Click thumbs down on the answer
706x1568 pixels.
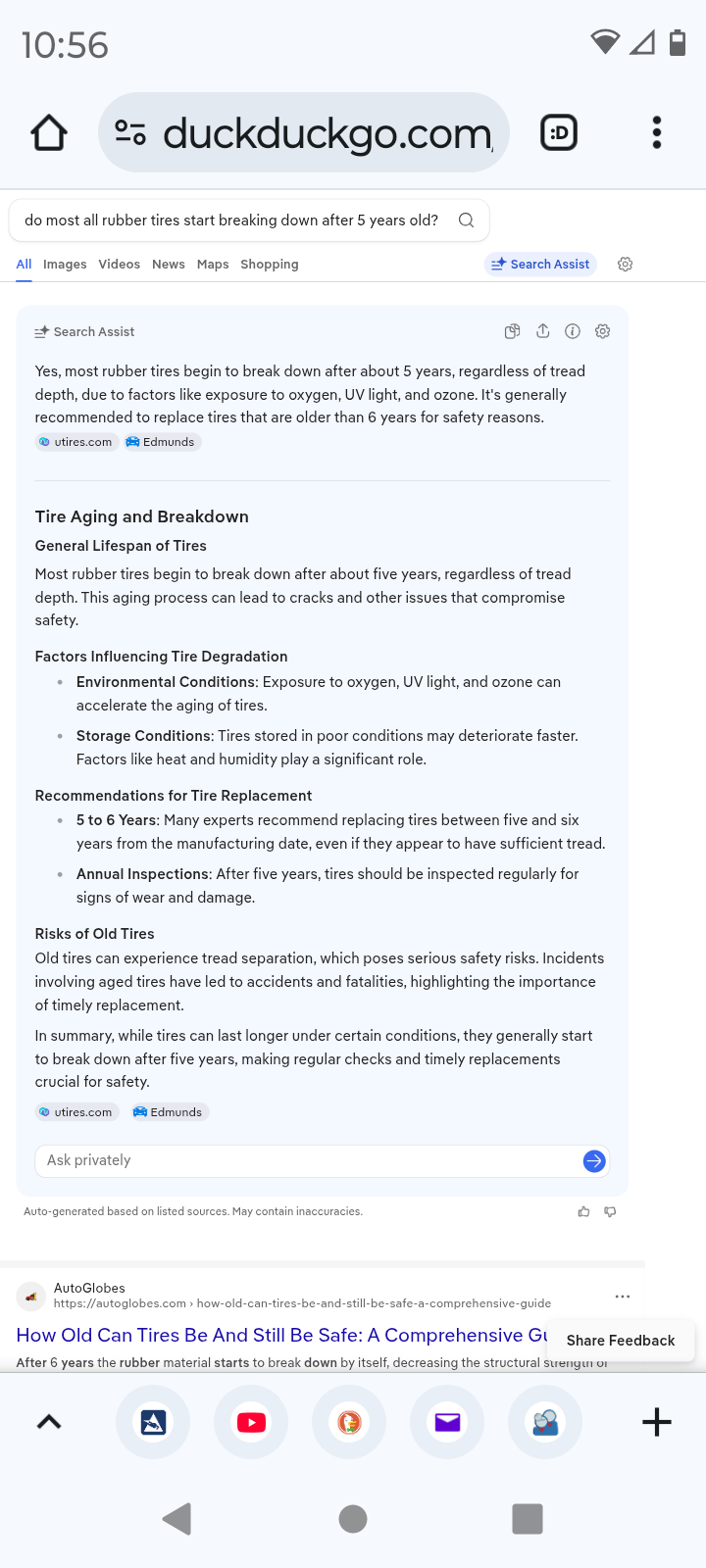pyautogui.click(x=610, y=1212)
